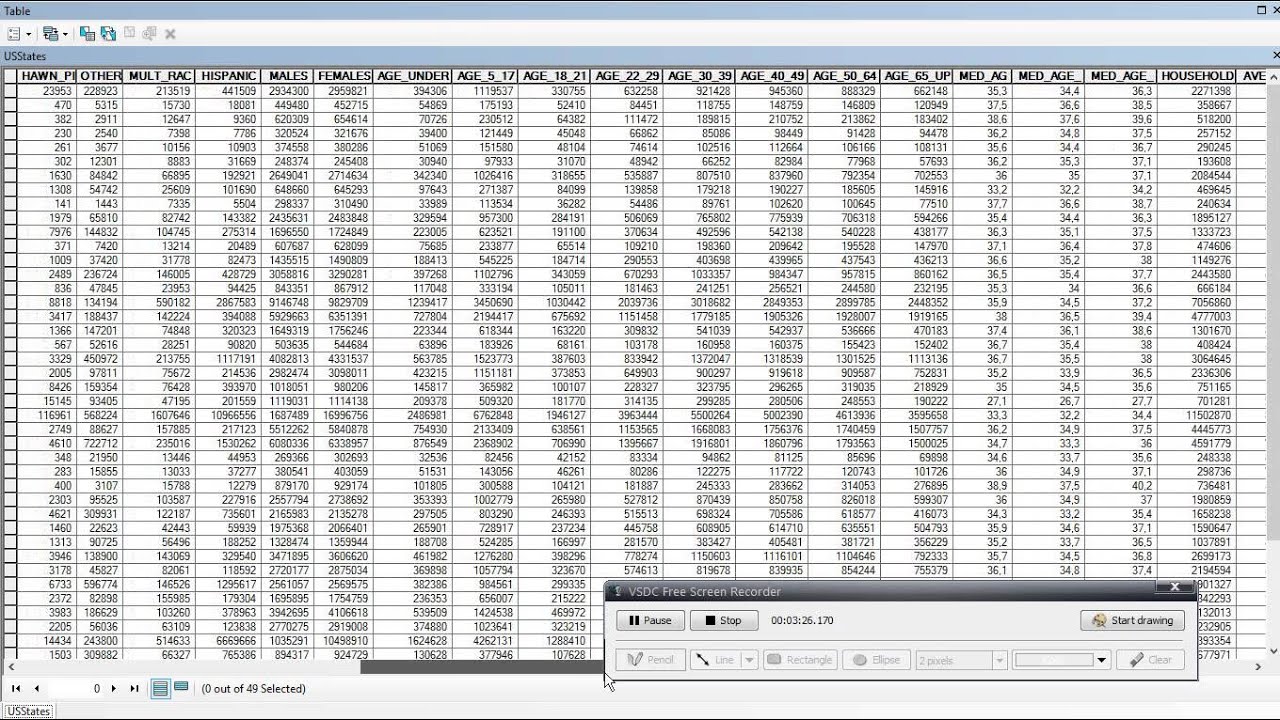Toggle Show selected records view
Image resolution: width=1280 pixels, height=720 pixels.
181,688
